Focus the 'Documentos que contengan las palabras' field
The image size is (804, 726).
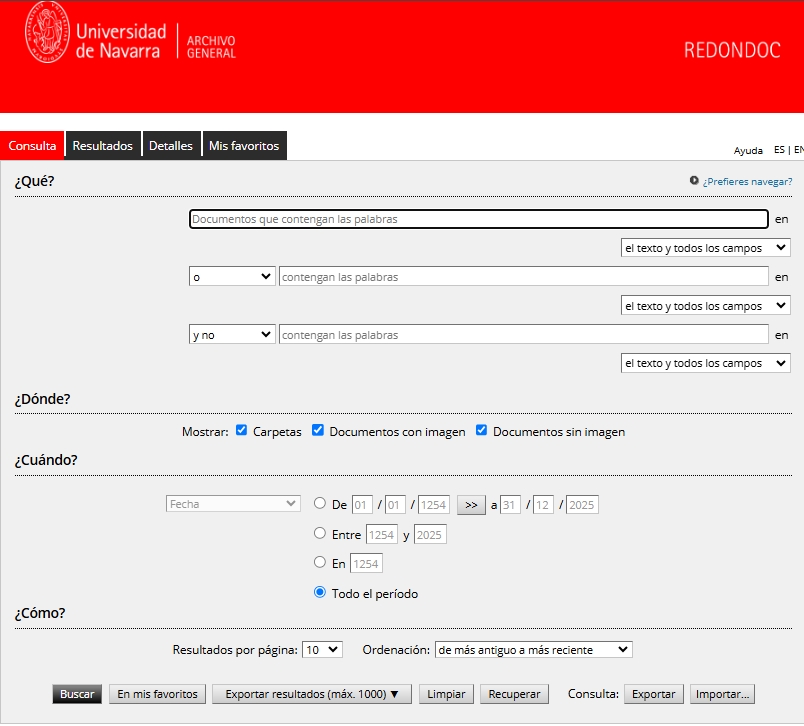[478, 219]
